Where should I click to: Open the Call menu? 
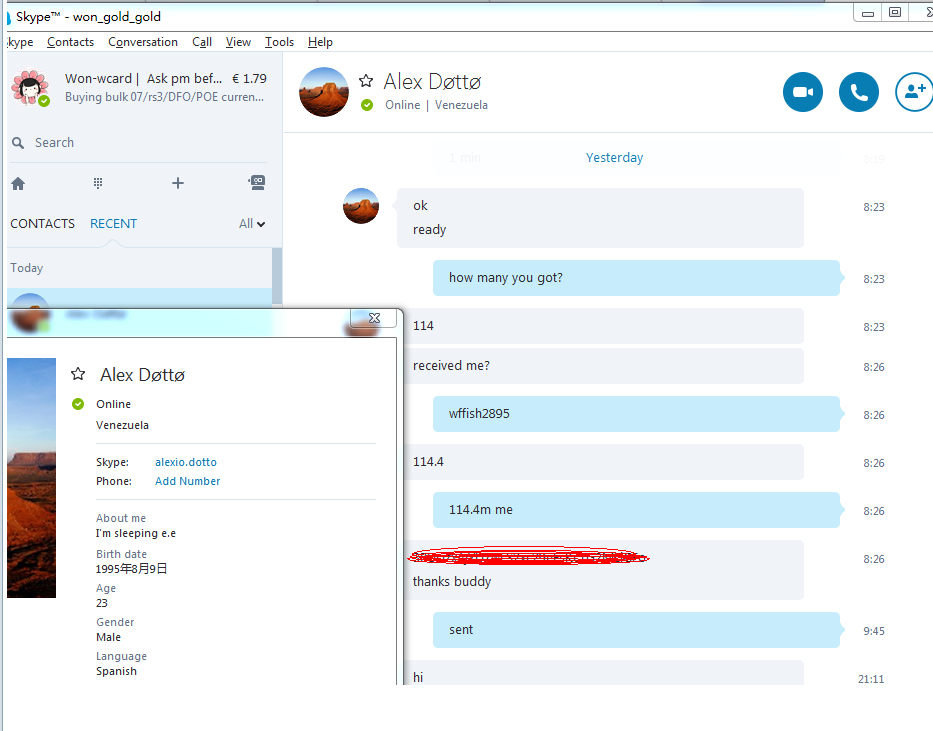[x=202, y=42]
